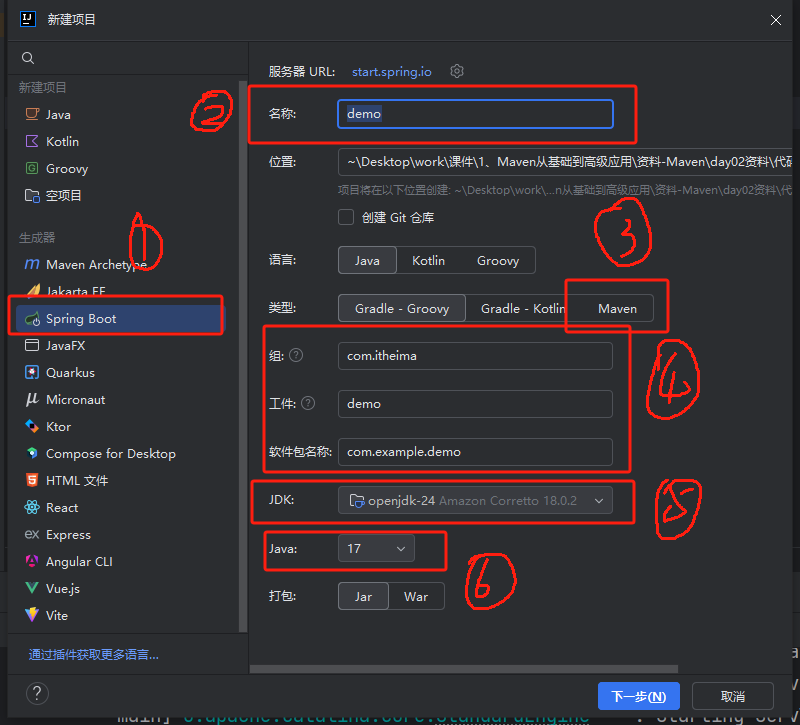This screenshot has width=800, height=725.
Task: Enable 创建 Git 仓库 checkbox
Action: 346,217
